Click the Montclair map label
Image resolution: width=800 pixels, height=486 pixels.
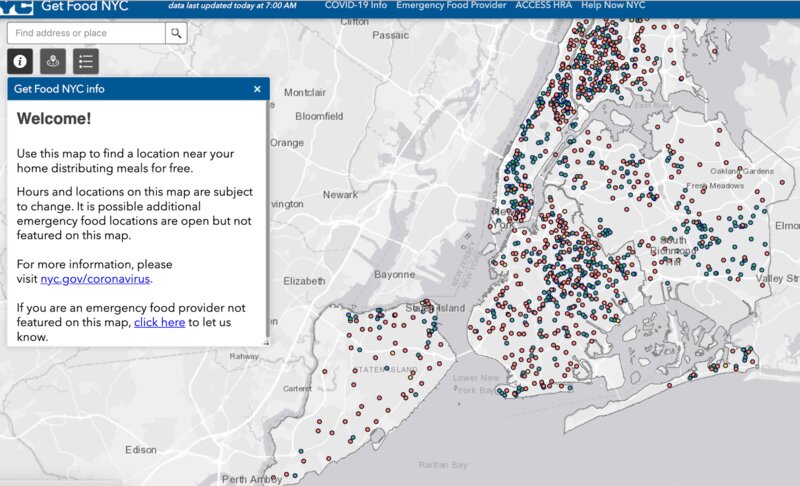click(x=305, y=93)
